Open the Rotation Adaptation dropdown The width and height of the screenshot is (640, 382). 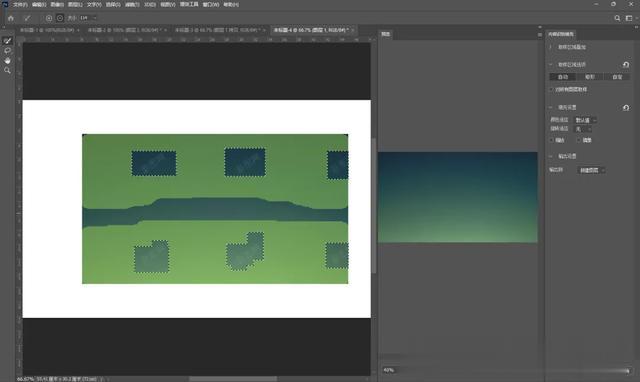(582, 129)
